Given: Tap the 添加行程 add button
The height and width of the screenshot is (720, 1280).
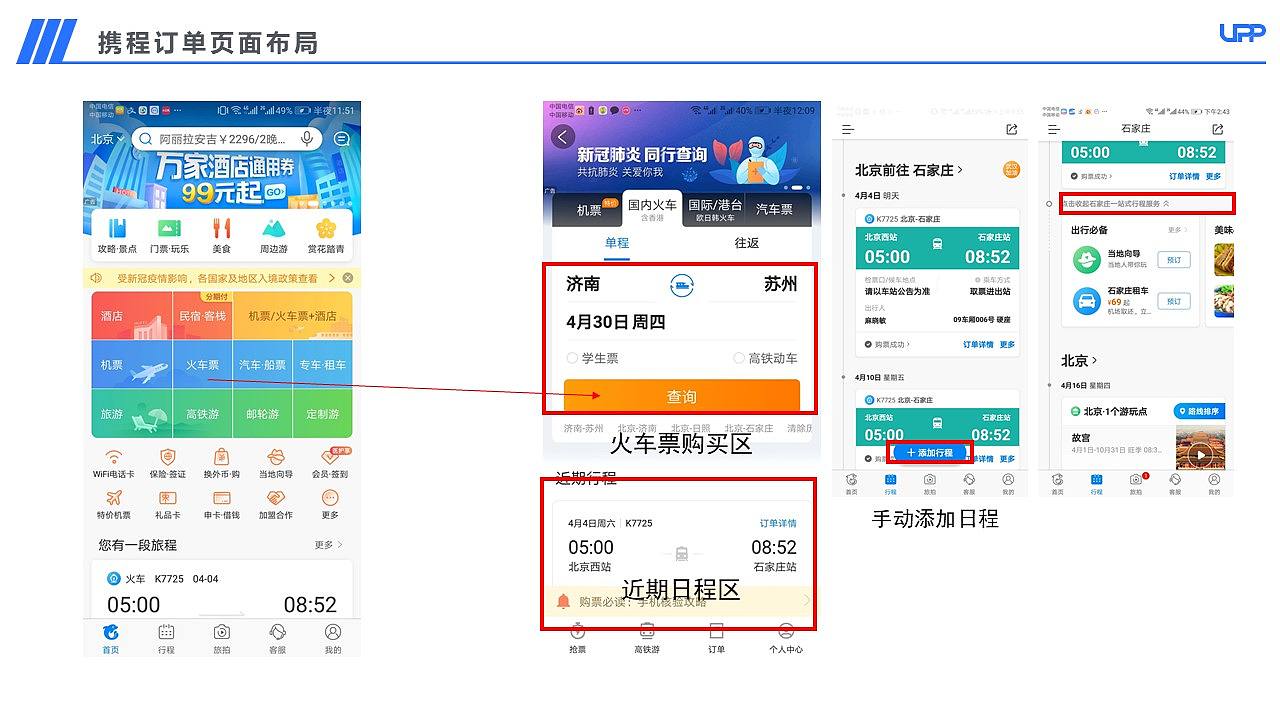Looking at the screenshot, I should point(929,452).
